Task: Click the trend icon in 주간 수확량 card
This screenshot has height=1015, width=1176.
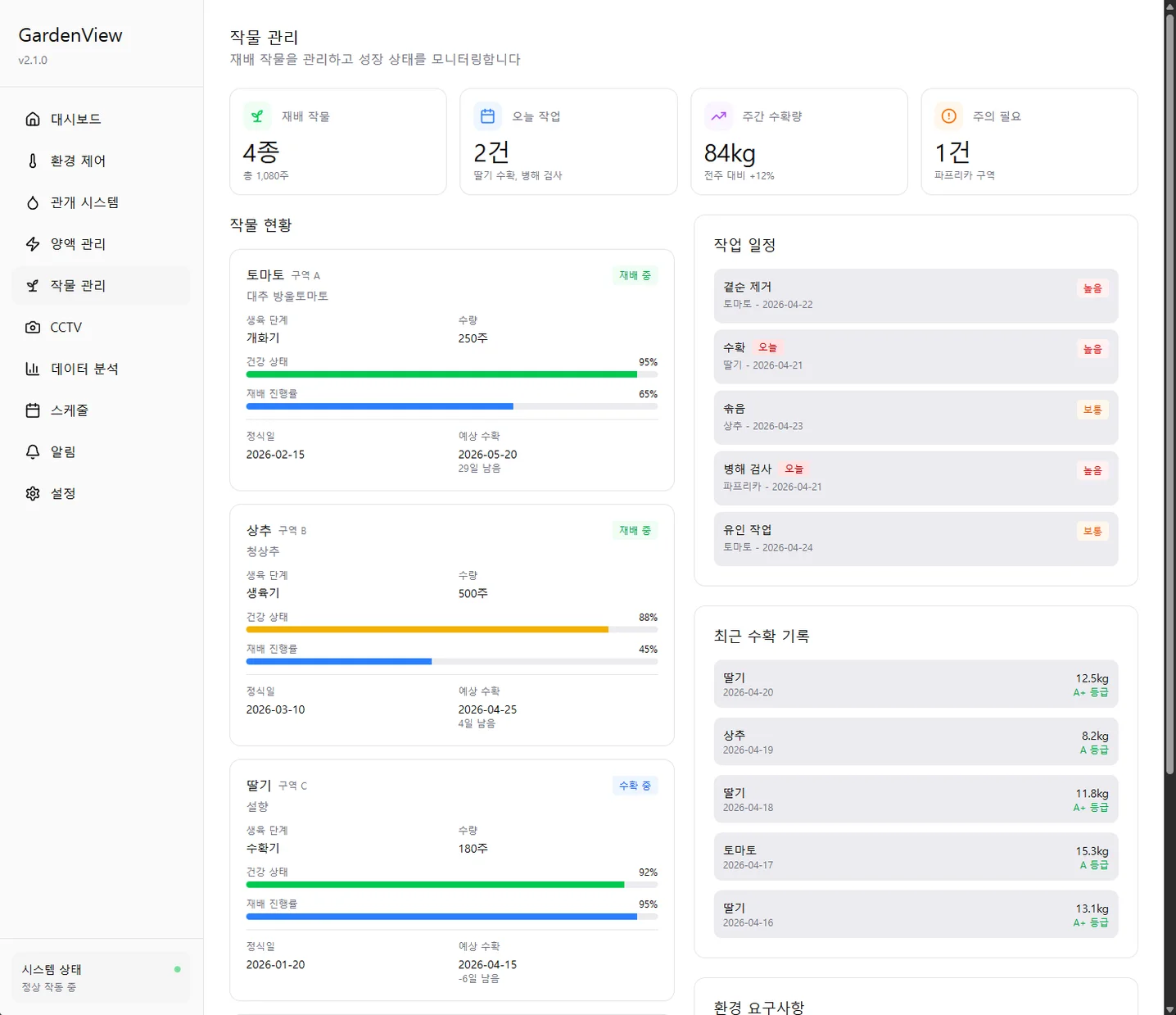Action: 718,116
